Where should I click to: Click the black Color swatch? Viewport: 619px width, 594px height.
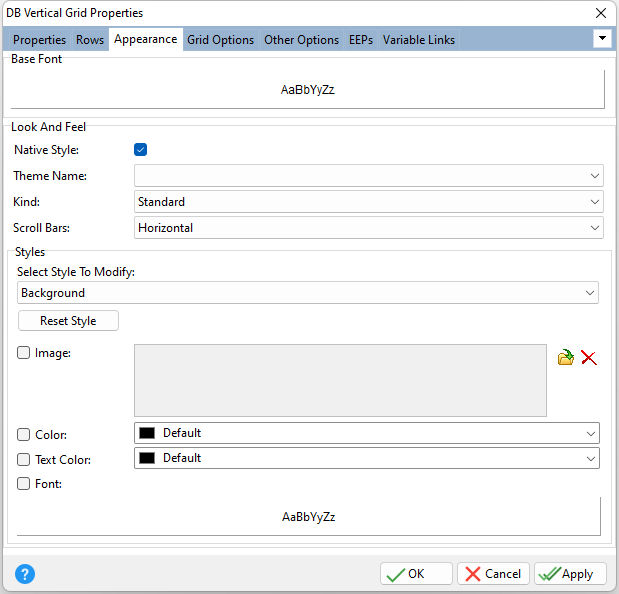(x=147, y=433)
